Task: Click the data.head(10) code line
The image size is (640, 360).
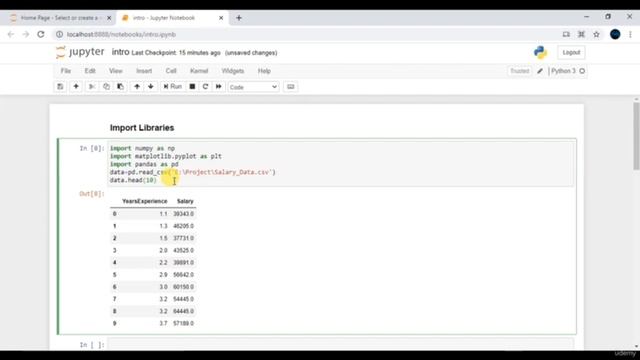Action: click(133, 180)
